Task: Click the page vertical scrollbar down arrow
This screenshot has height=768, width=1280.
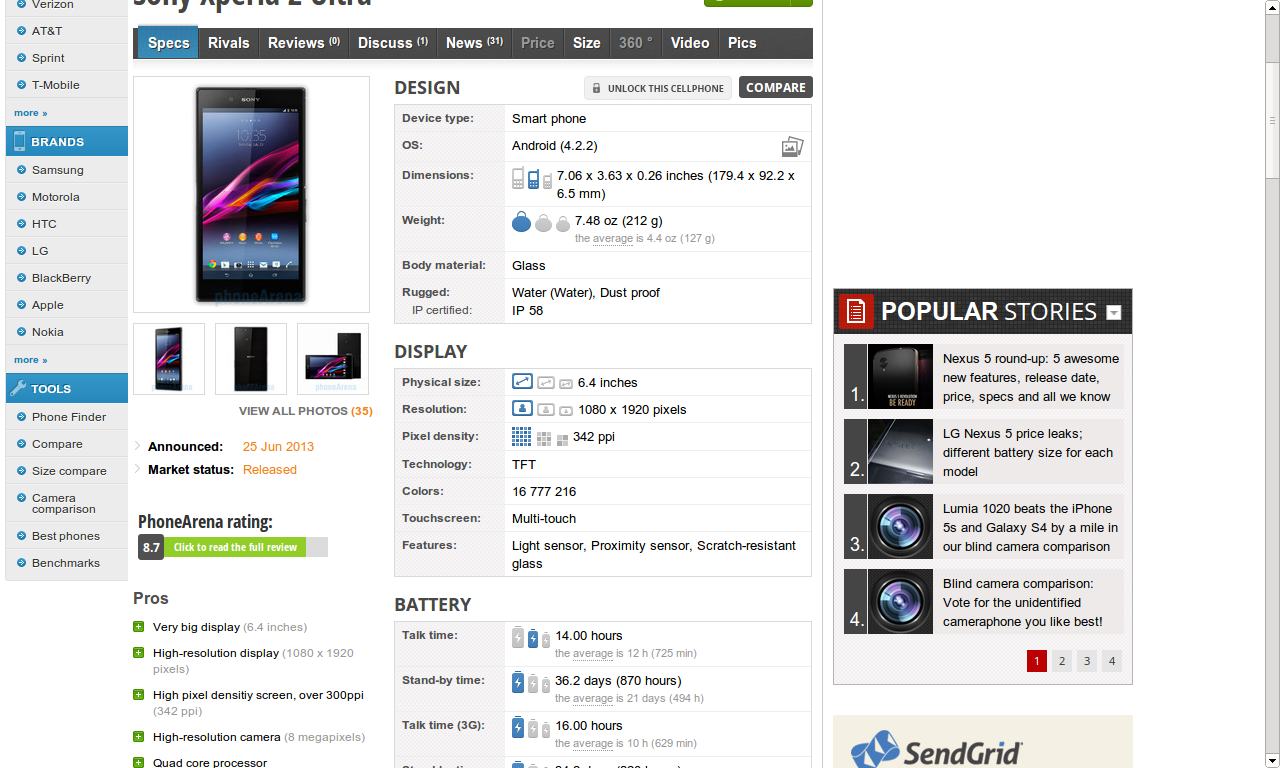Action: click(x=1272, y=760)
